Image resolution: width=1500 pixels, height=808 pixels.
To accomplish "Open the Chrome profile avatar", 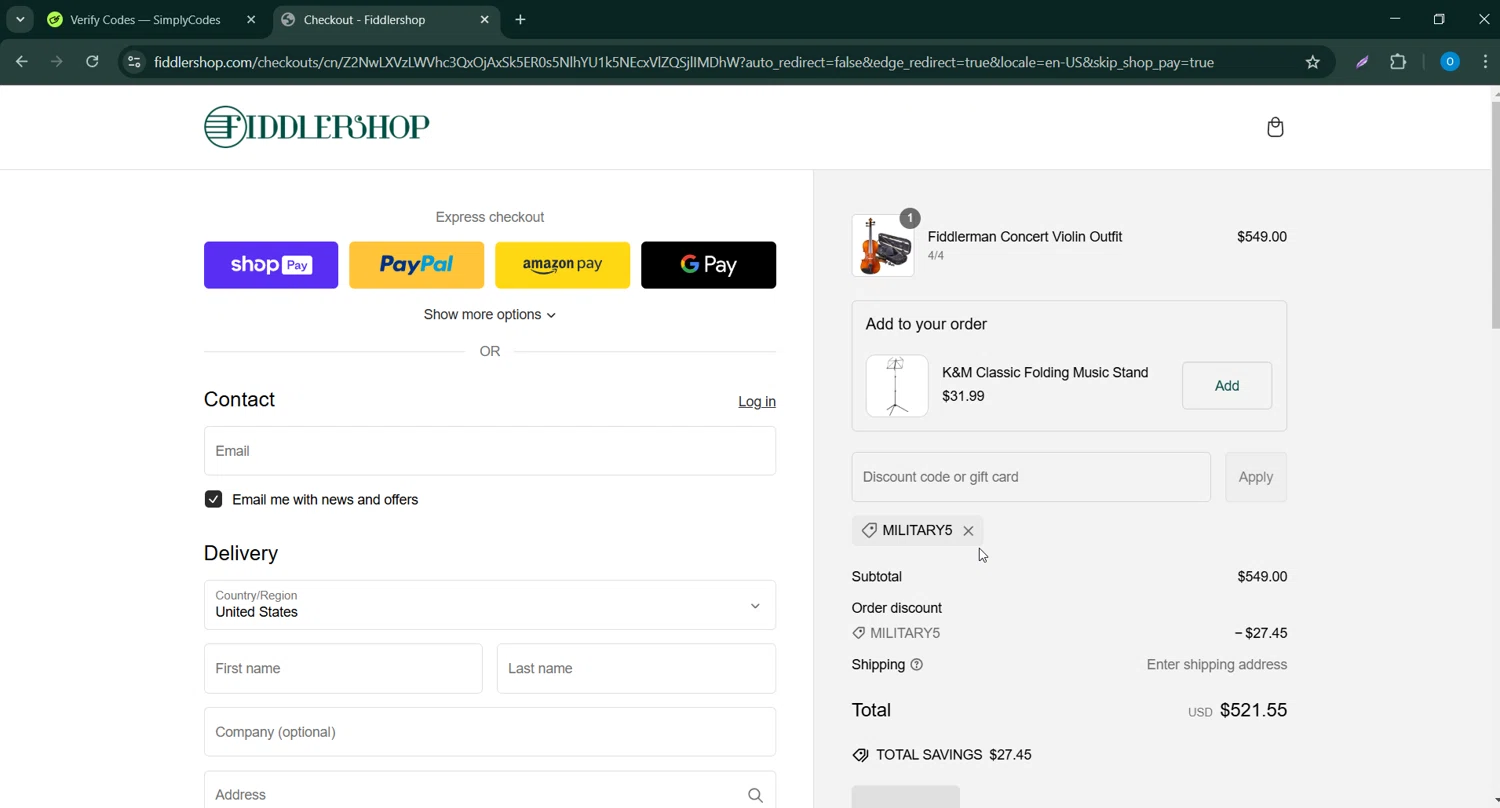I will point(1449,62).
